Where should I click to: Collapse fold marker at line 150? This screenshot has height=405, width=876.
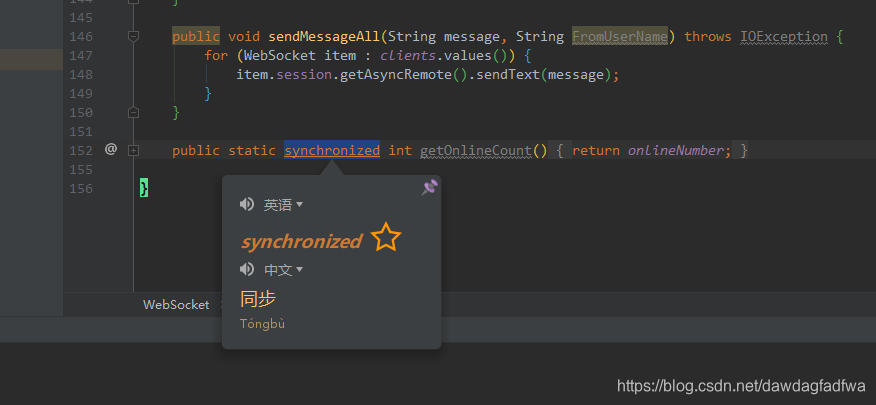[133, 113]
